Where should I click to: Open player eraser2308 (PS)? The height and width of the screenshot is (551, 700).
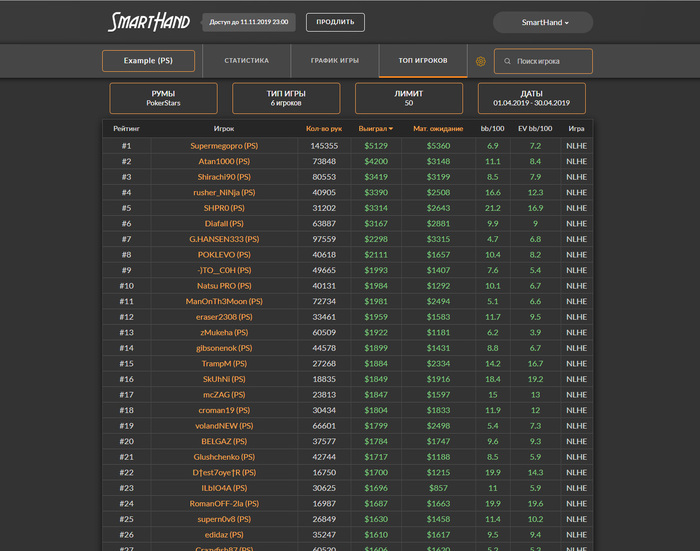224,317
